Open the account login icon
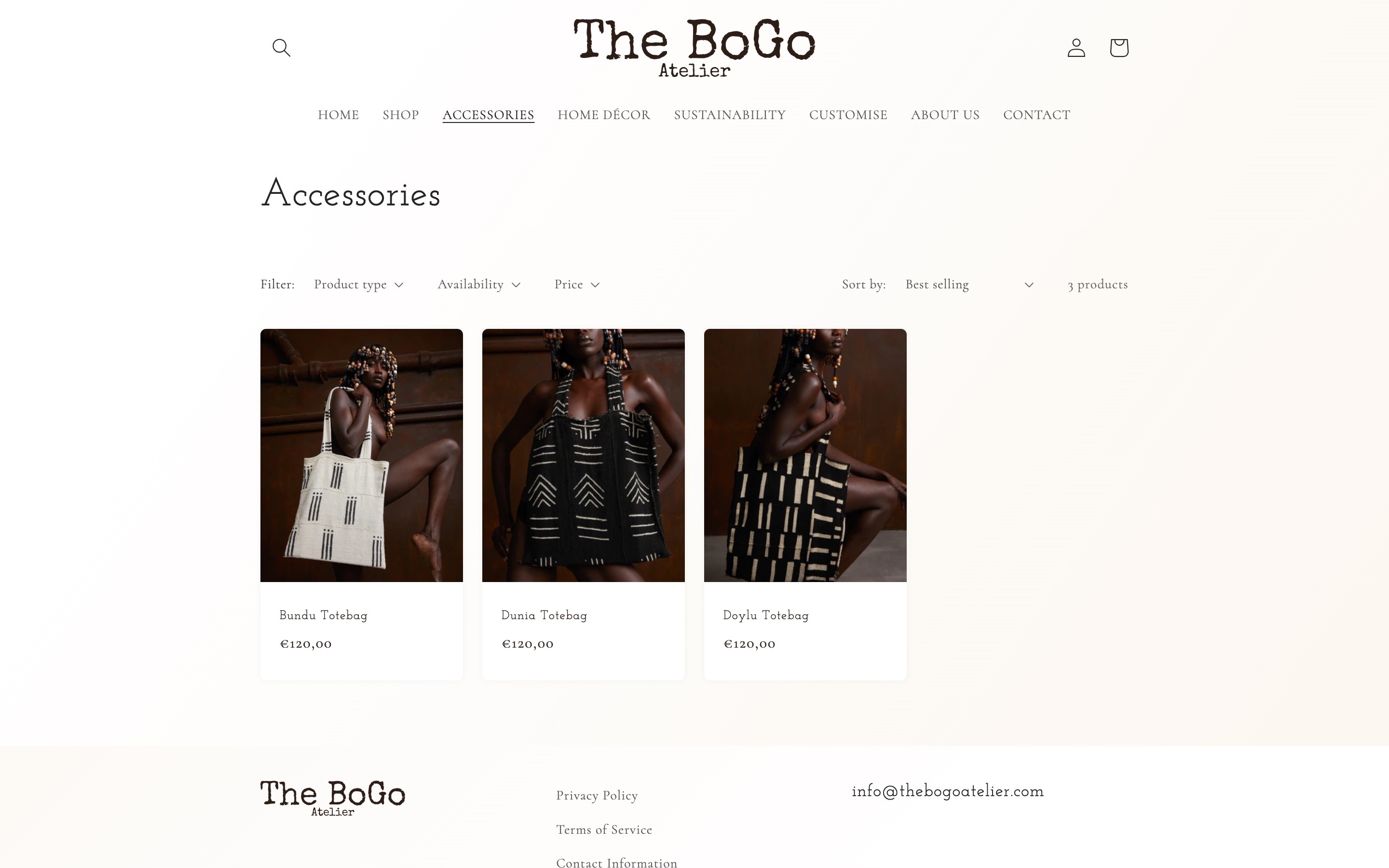Screen dimensions: 1389x868 (1076, 47)
